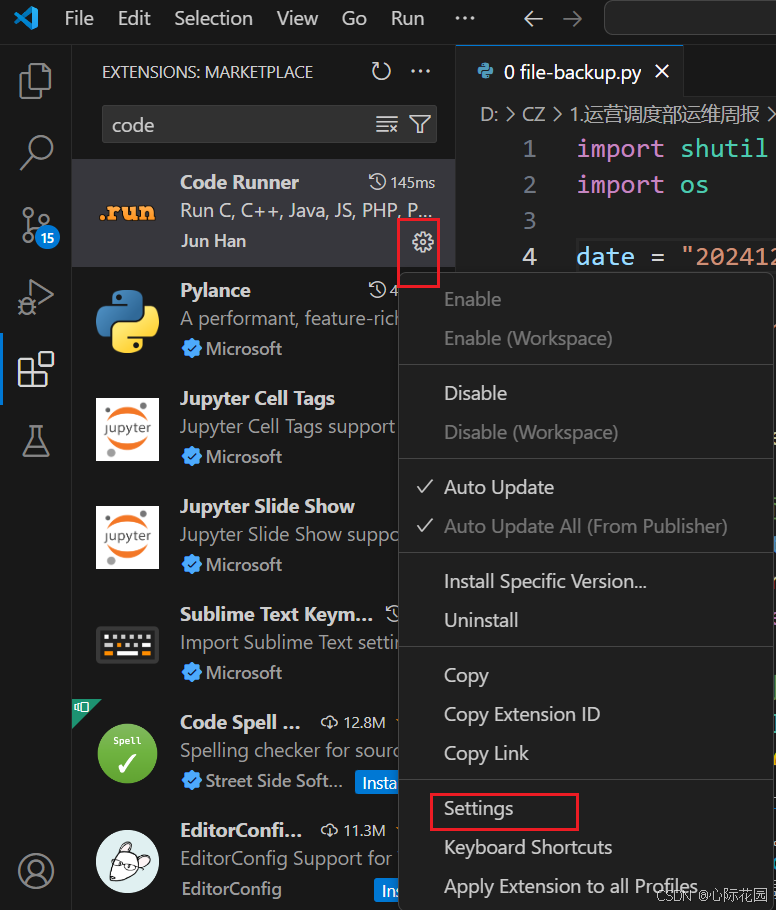Select Copy Extension ID
Screen dimensions: 776x910
522,714
